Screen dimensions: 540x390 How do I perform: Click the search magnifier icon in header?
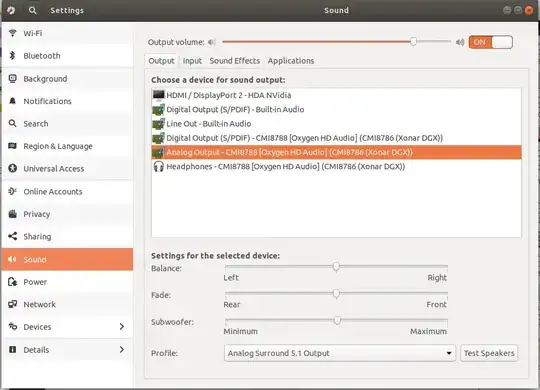pyautogui.click(x=32, y=10)
